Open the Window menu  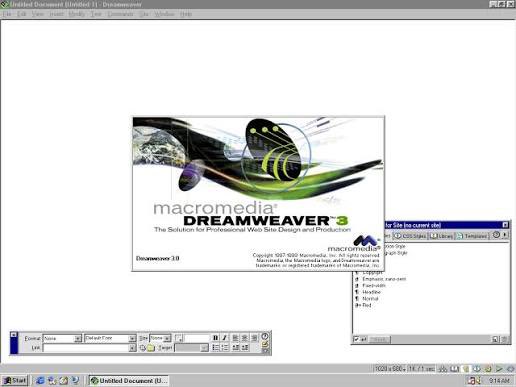pos(164,14)
